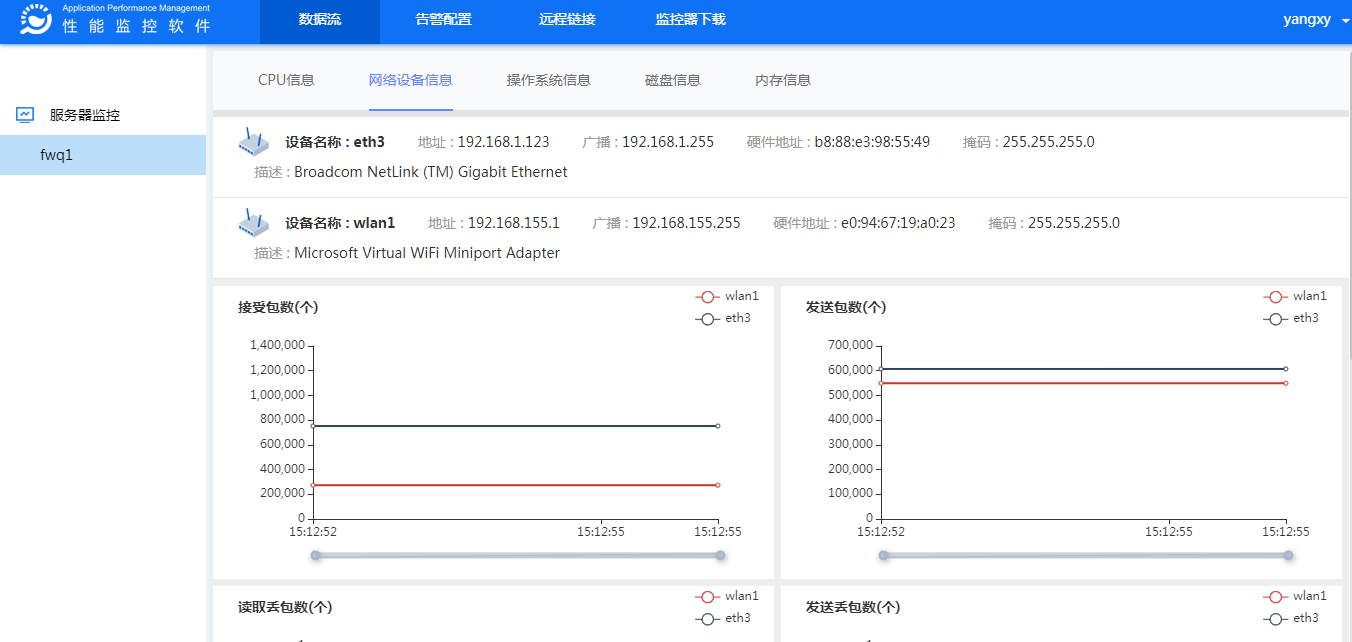
Task: Switch to the CPU信息 tab
Action: click(x=286, y=80)
